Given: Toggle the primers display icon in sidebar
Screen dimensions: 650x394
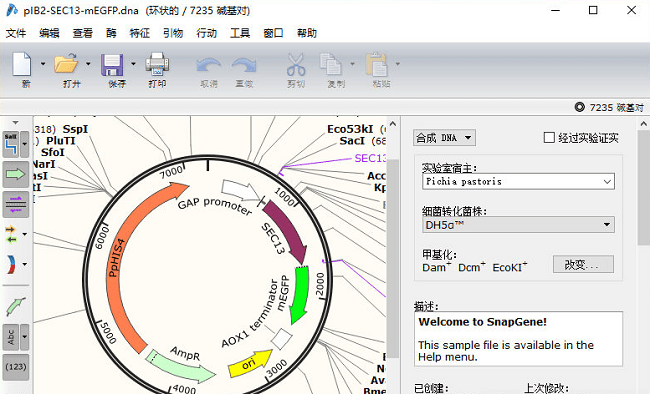Looking at the screenshot, I should click(16, 204).
